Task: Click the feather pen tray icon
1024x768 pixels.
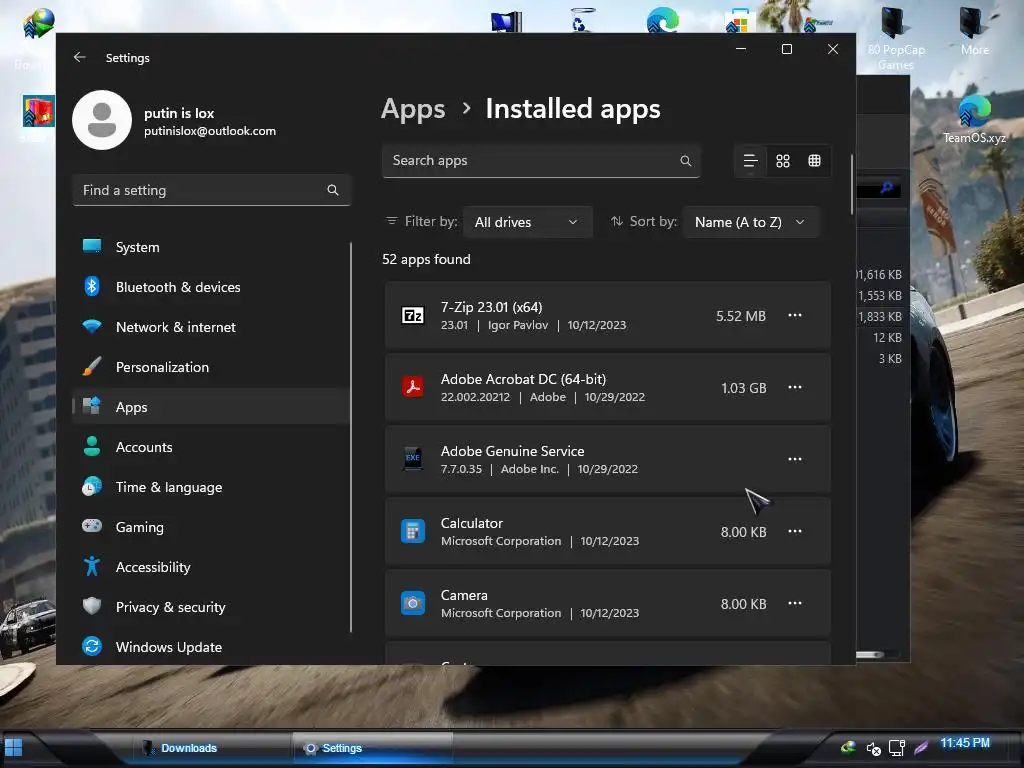Action: pos(921,747)
